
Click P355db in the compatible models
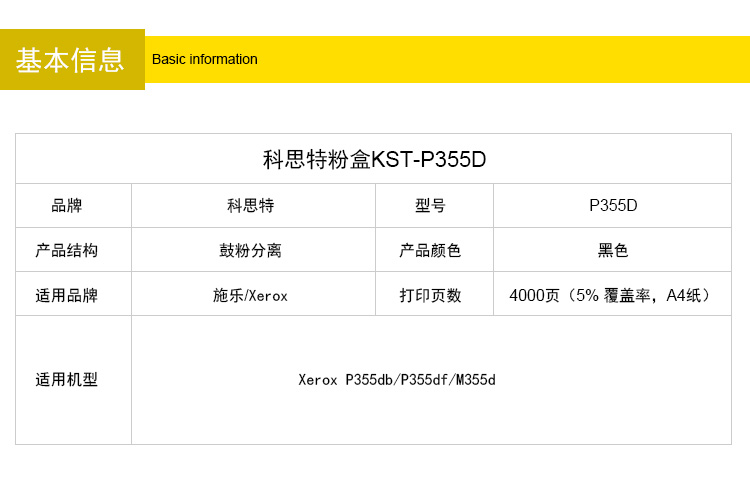pyautogui.click(x=370, y=380)
